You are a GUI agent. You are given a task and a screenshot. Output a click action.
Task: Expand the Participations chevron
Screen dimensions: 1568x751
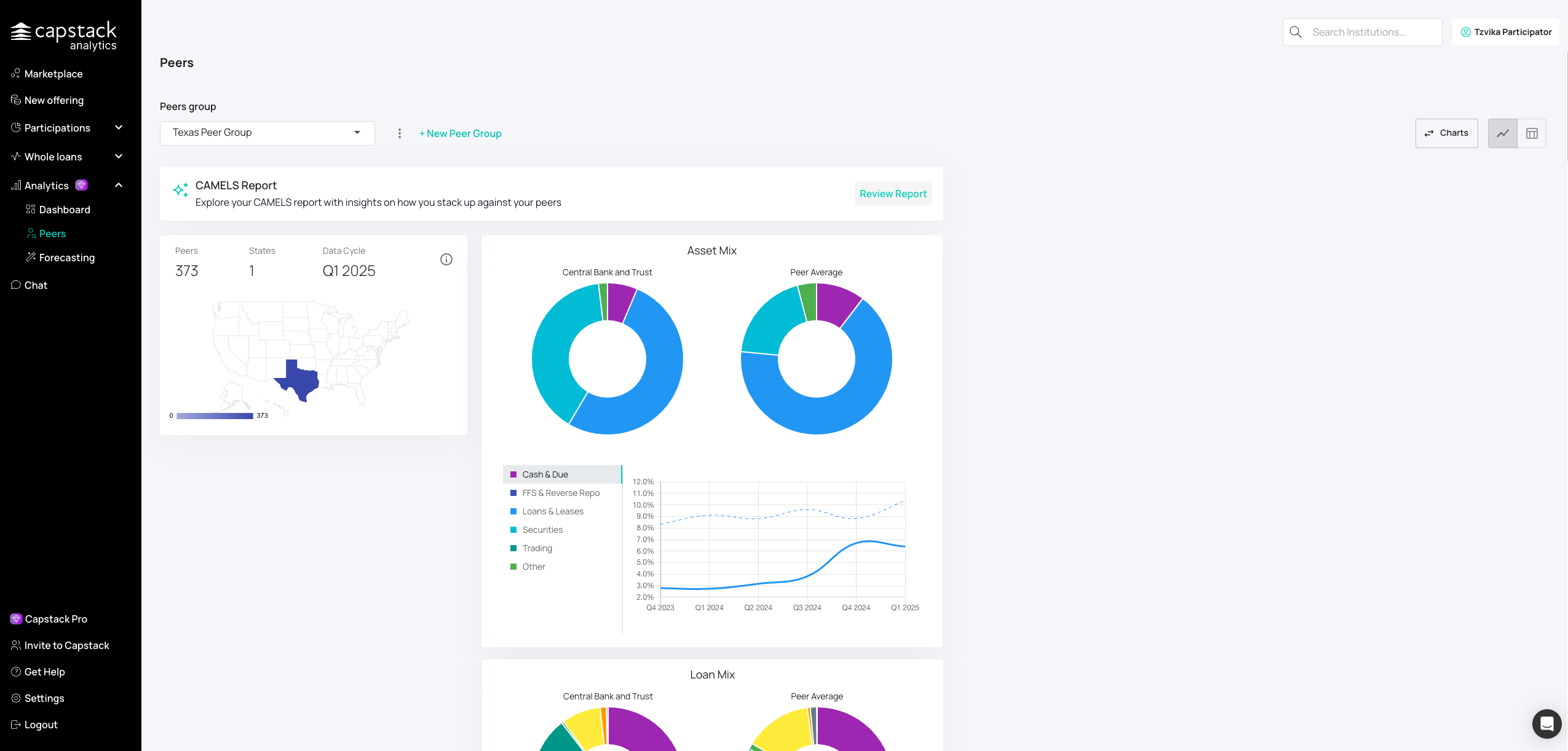(x=119, y=128)
